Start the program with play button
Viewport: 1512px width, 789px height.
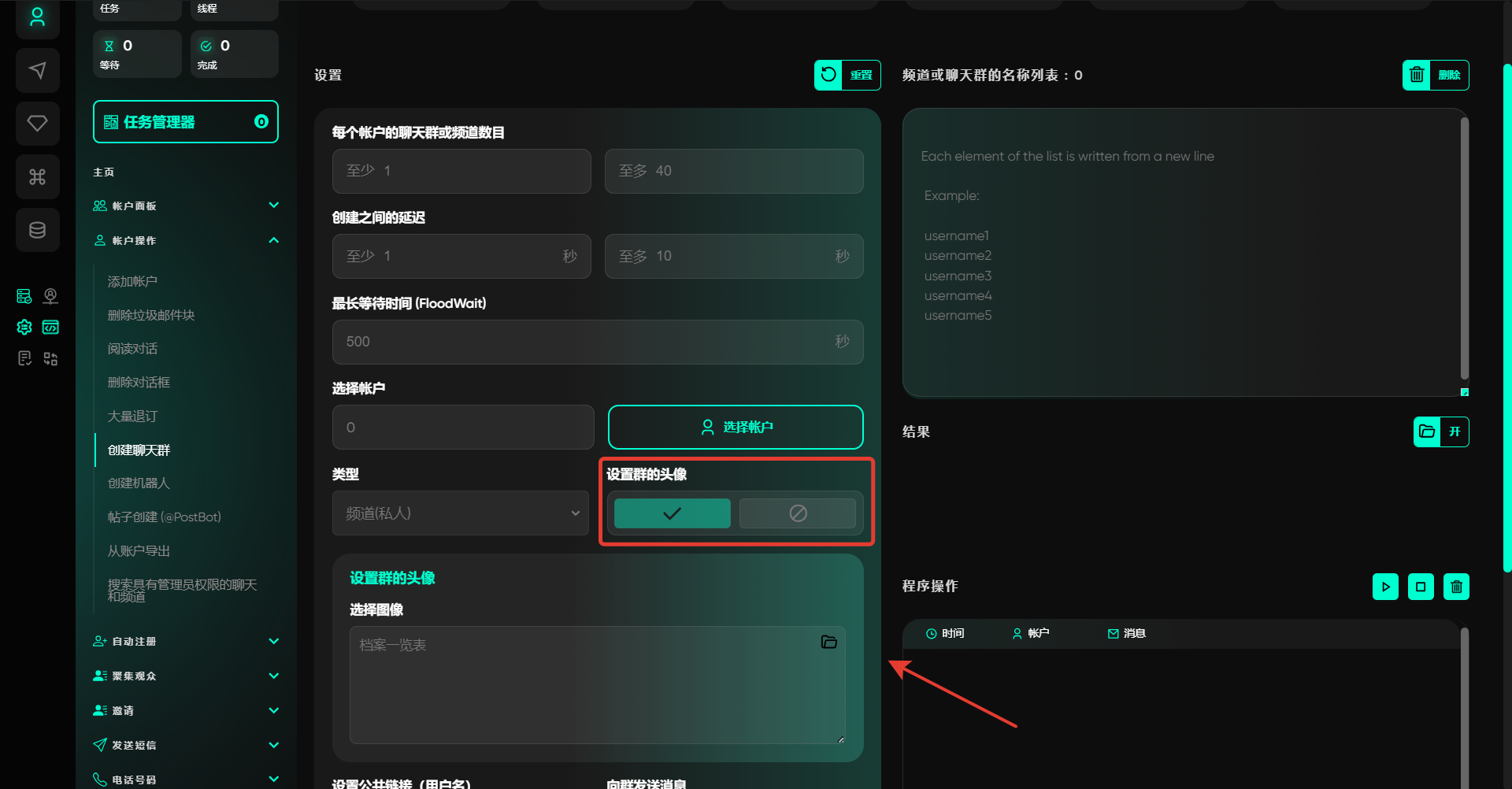[1385, 587]
